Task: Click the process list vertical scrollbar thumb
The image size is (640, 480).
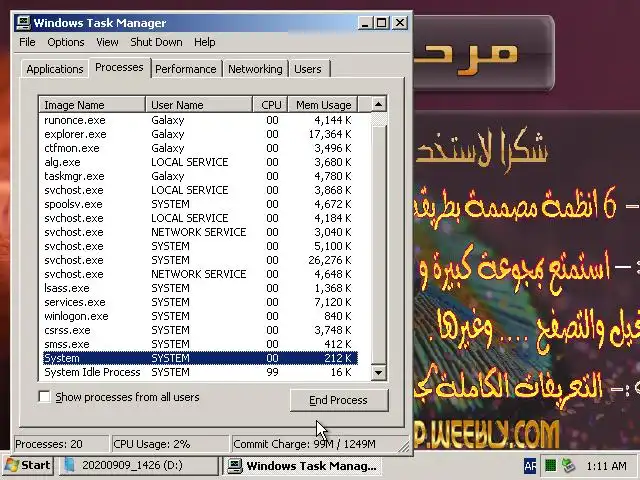Action: 378,245
